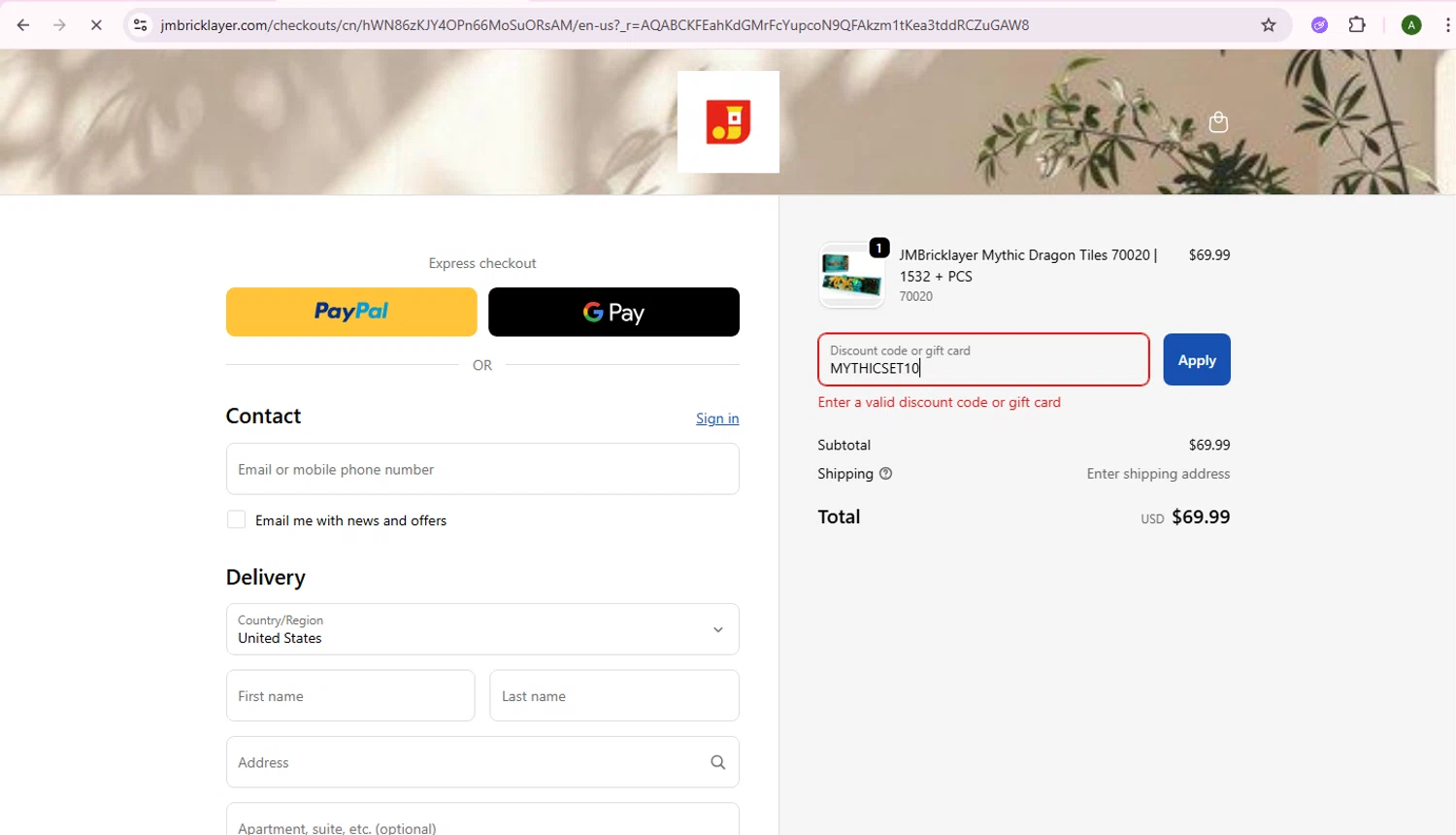1456x835 pixels.
Task: Pay with Google Pay express checkout
Action: click(x=613, y=312)
